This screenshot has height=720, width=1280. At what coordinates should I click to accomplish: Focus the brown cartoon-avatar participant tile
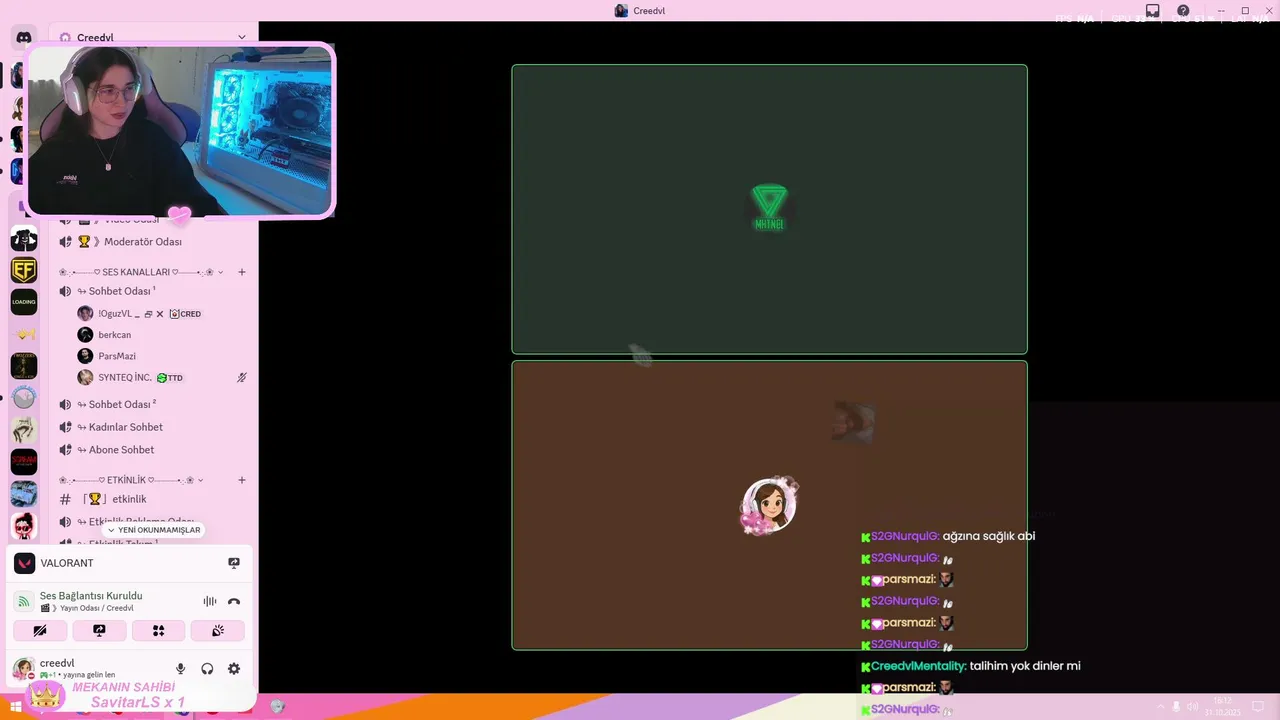[769, 505]
